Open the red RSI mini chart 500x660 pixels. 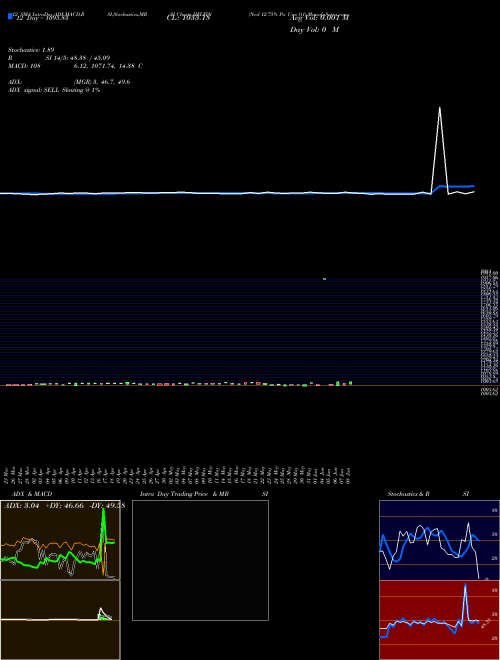439,620
